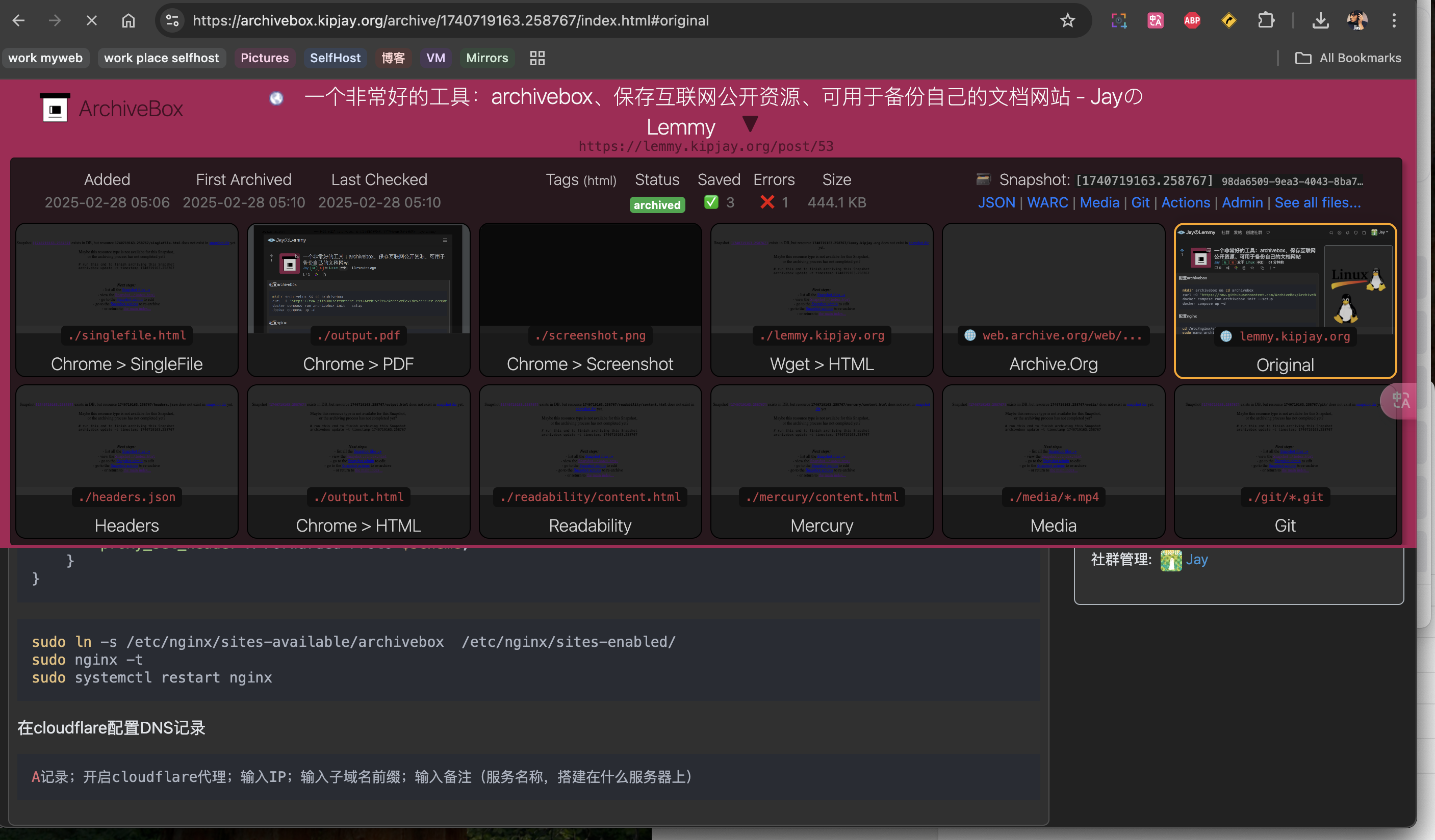Click the browser forward arrow

pyautogui.click(x=55, y=21)
